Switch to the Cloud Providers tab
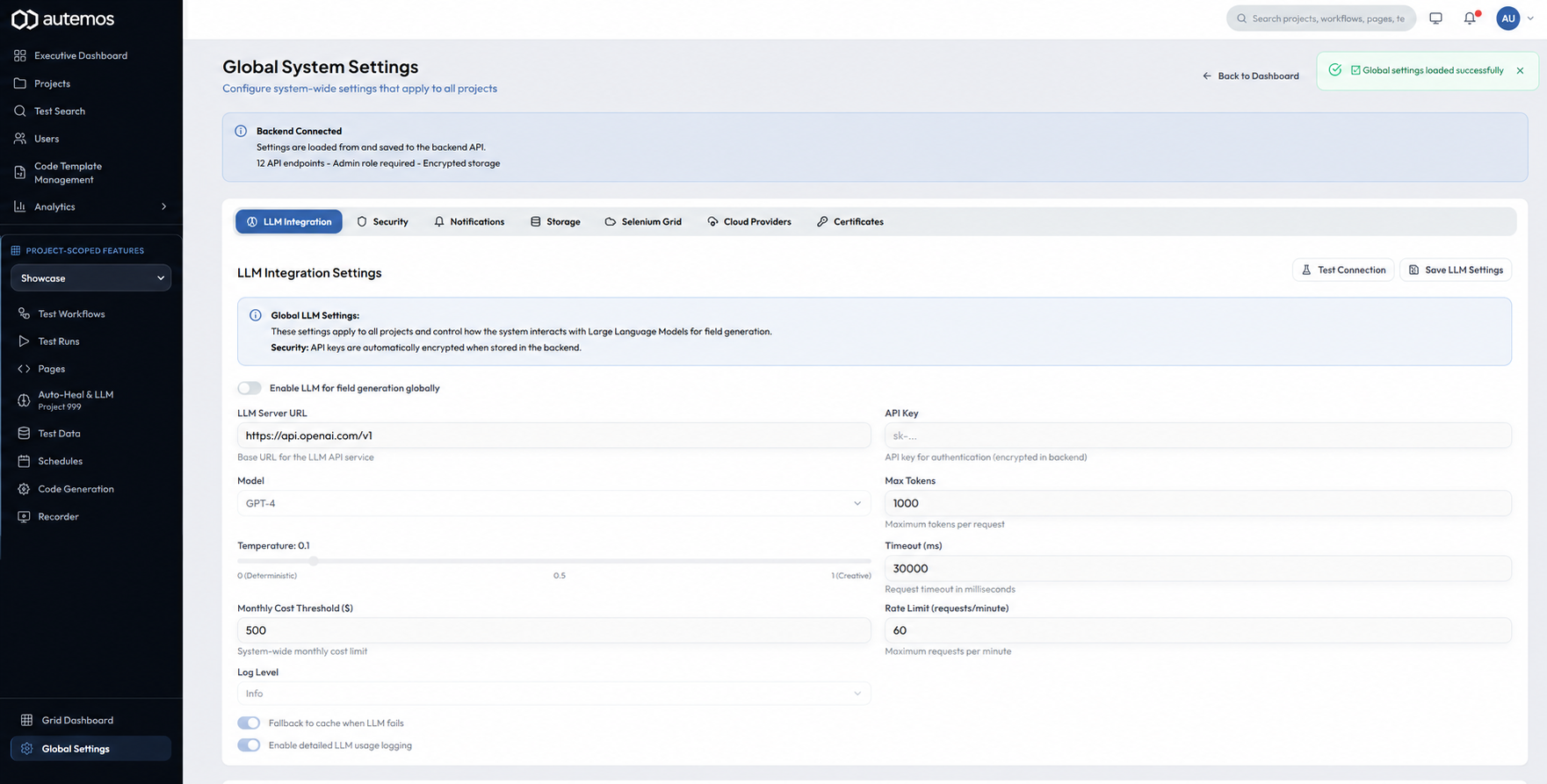This screenshot has height=784, width=1547. click(x=749, y=221)
